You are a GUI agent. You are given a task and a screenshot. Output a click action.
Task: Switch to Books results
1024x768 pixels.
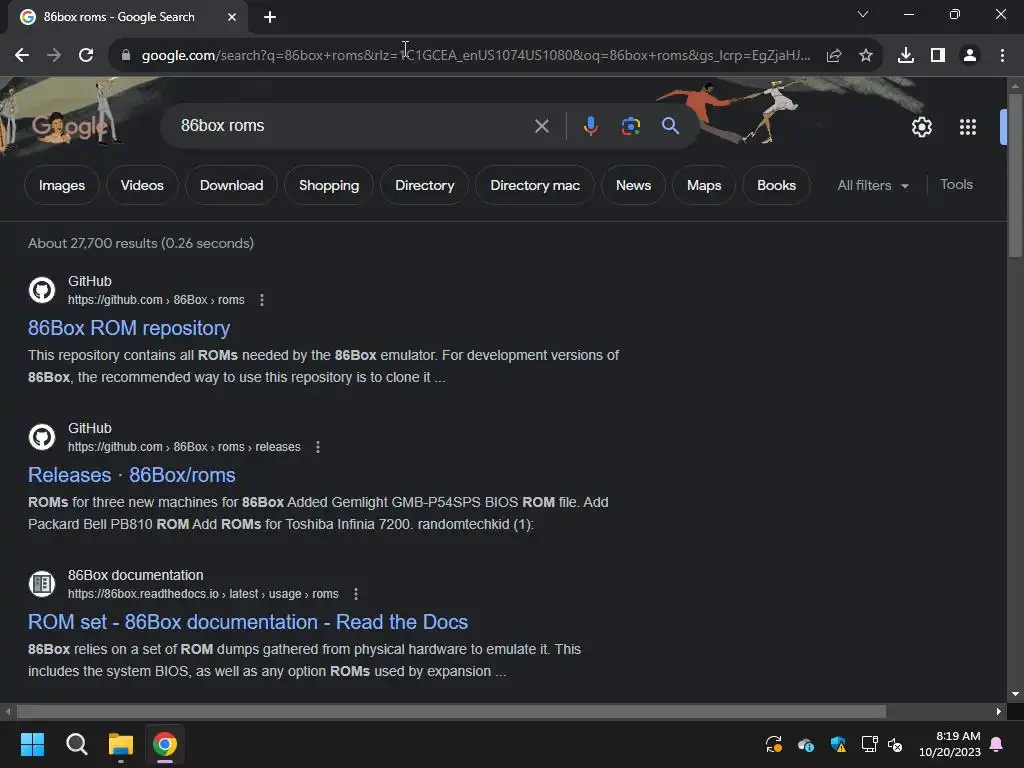click(776, 185)
